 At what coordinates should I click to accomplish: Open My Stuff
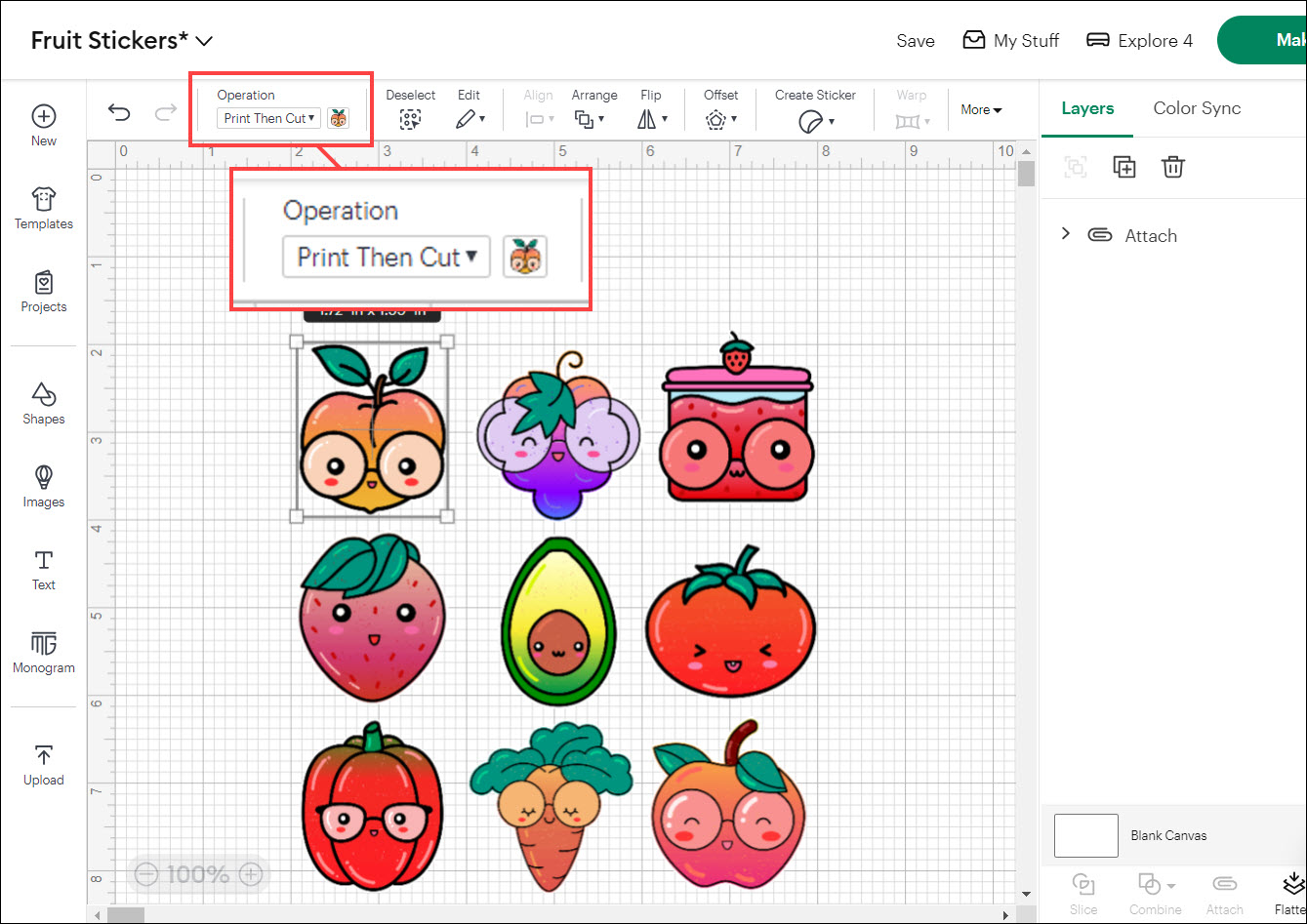[1010, 41]
